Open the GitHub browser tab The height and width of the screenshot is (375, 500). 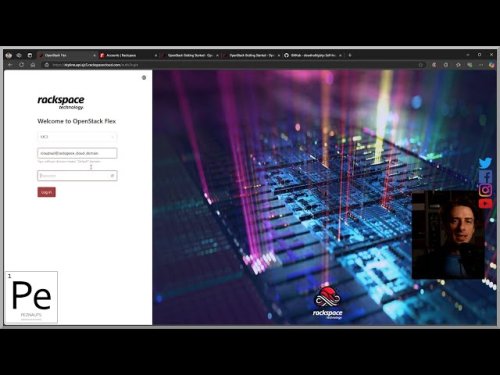click(312, 55)
